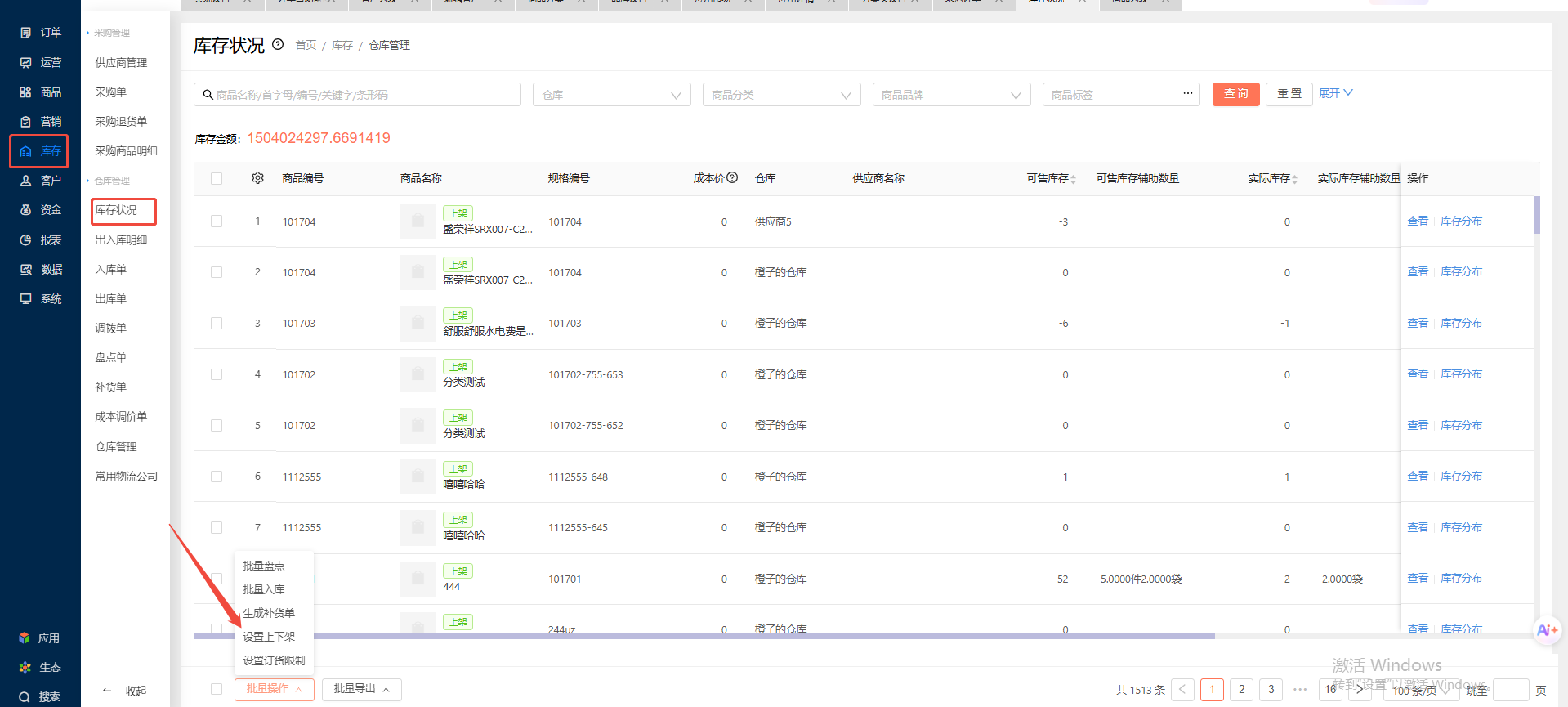Open the 商品 sidebar icon
The image size is (1568, 707).
(25, 92)
